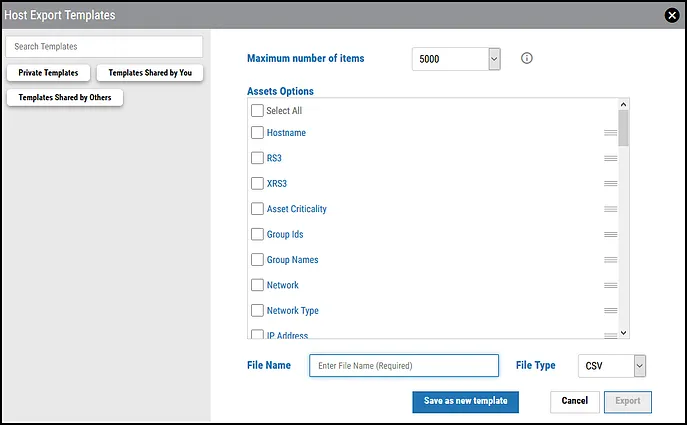Screen dimensions: 687x425
Task: Click the reorder handle for Network row
Action: point(610,285)
